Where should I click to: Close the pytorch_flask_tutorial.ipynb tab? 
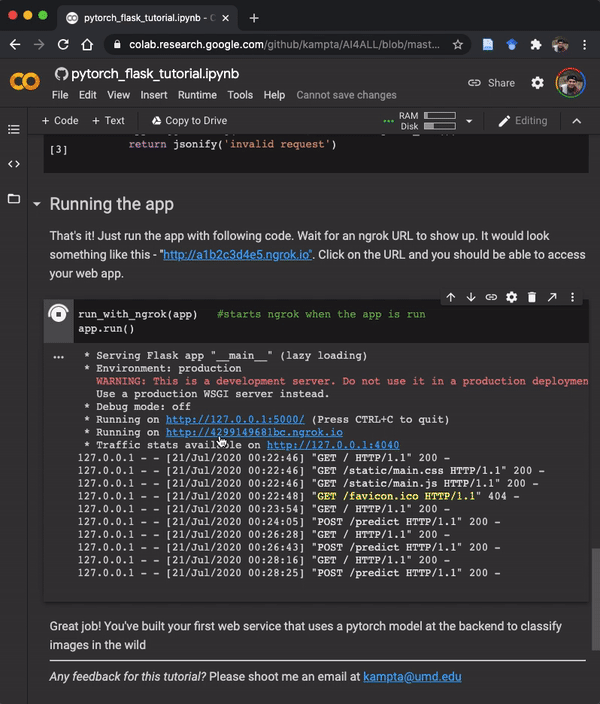225,18
